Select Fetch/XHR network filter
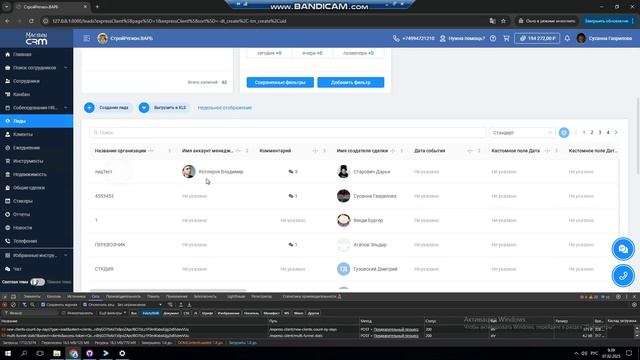Image resolution: width=640 pixels, height=360 pixels. click(150, 313)
